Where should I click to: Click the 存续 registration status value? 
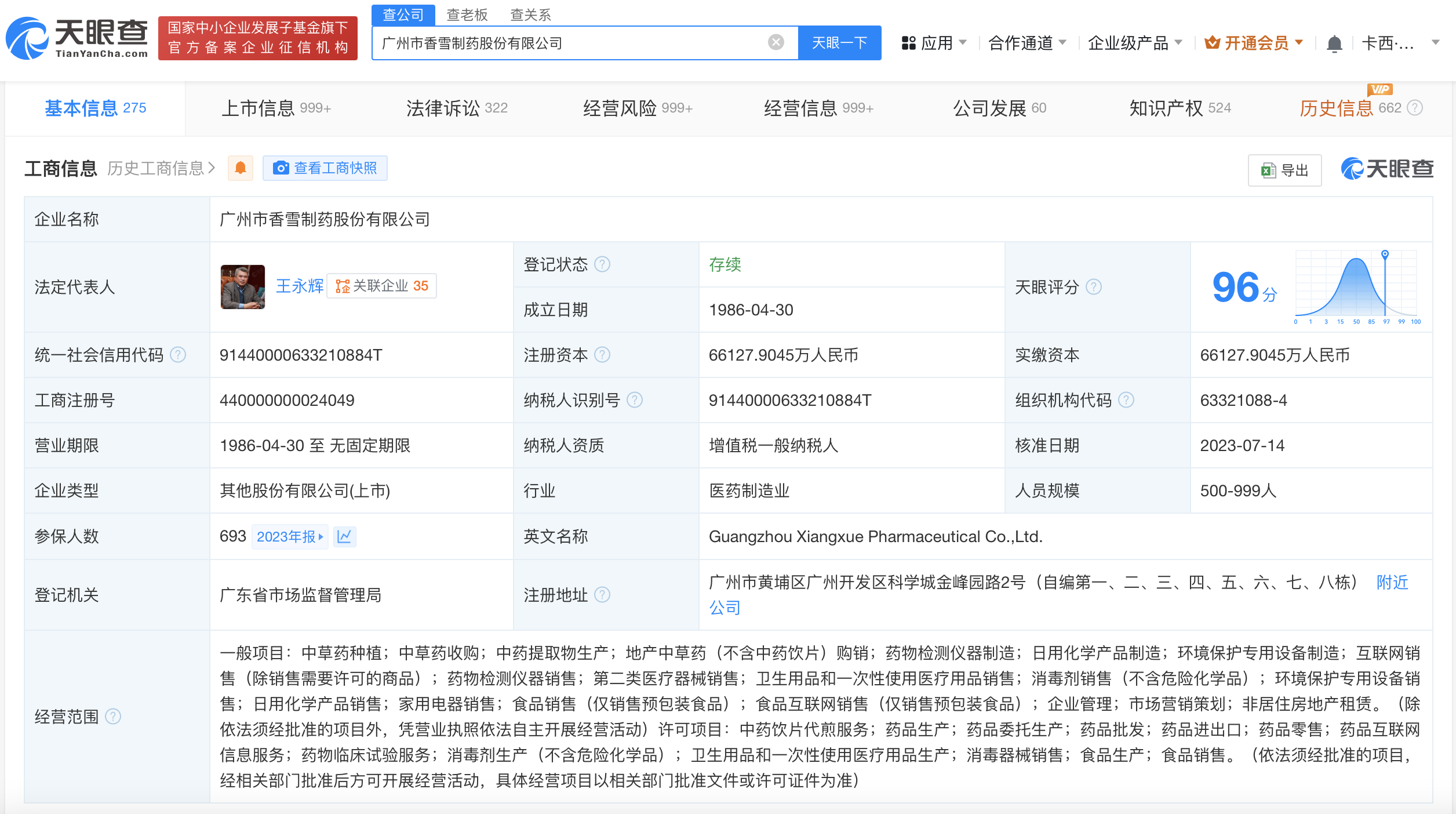point(725,264)
